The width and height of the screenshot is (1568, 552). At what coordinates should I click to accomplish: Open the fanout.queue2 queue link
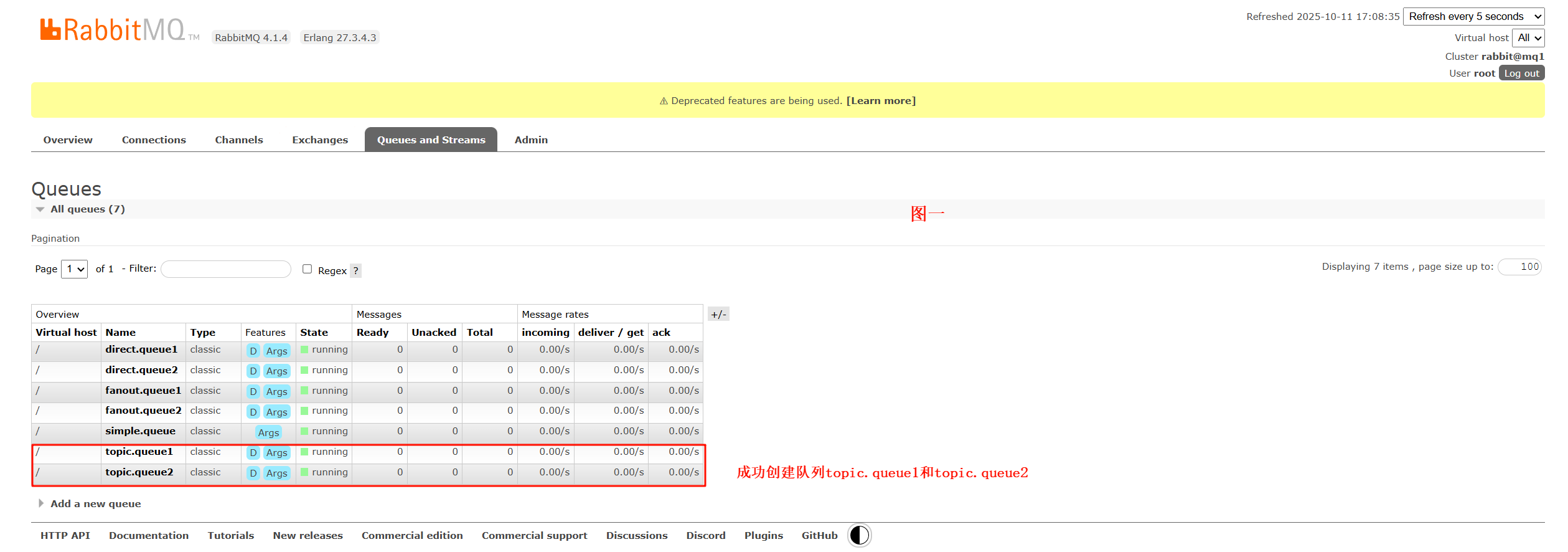point(143,410)
